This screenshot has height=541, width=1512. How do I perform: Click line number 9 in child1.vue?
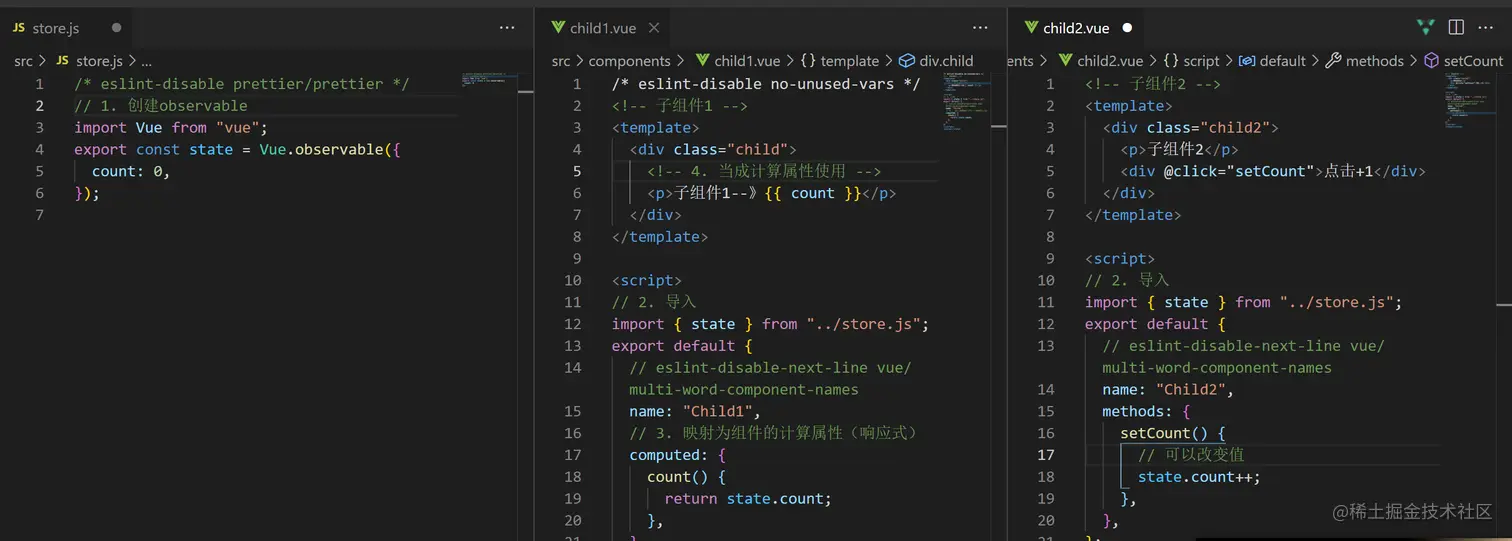576,258
